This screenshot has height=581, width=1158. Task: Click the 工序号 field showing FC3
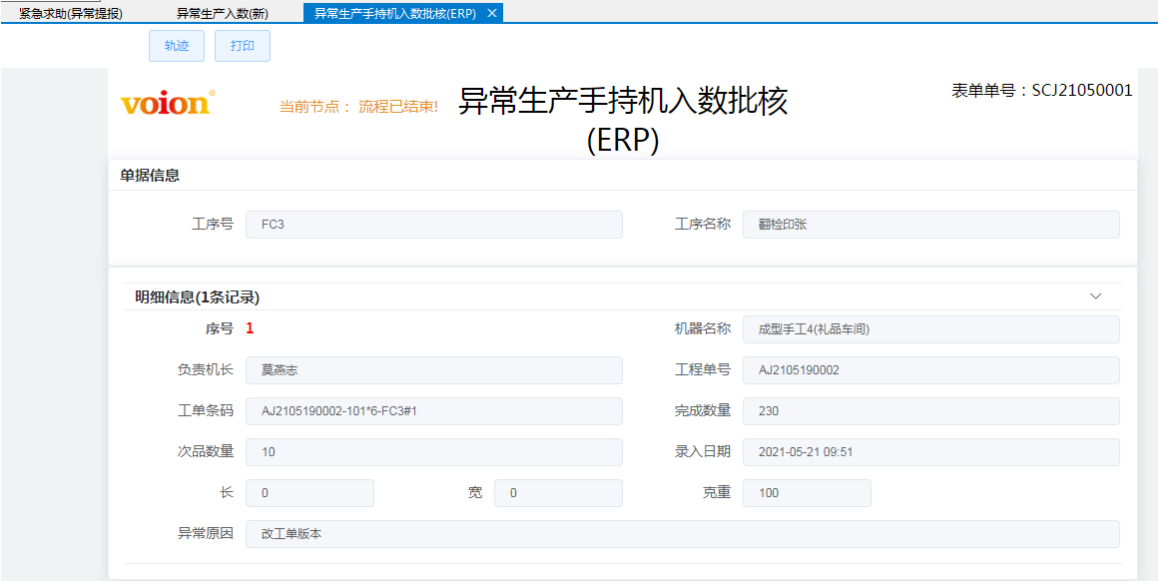(x=434, y=224)
